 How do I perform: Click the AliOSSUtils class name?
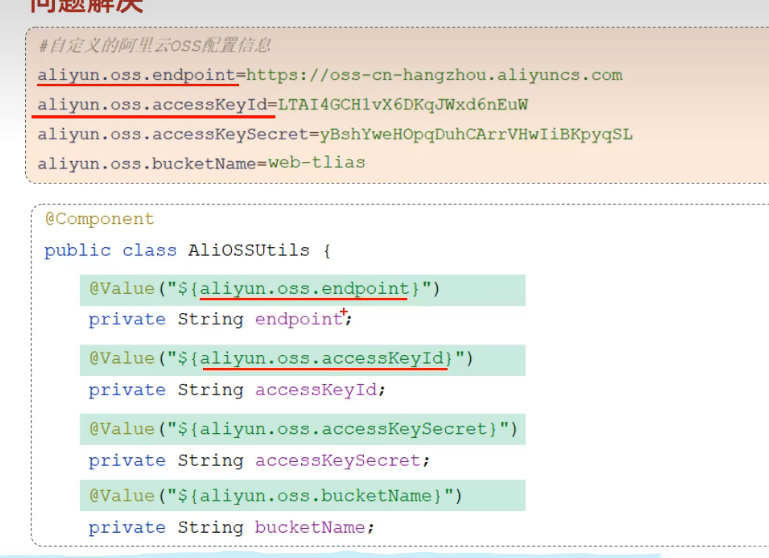tap(249, 250)
